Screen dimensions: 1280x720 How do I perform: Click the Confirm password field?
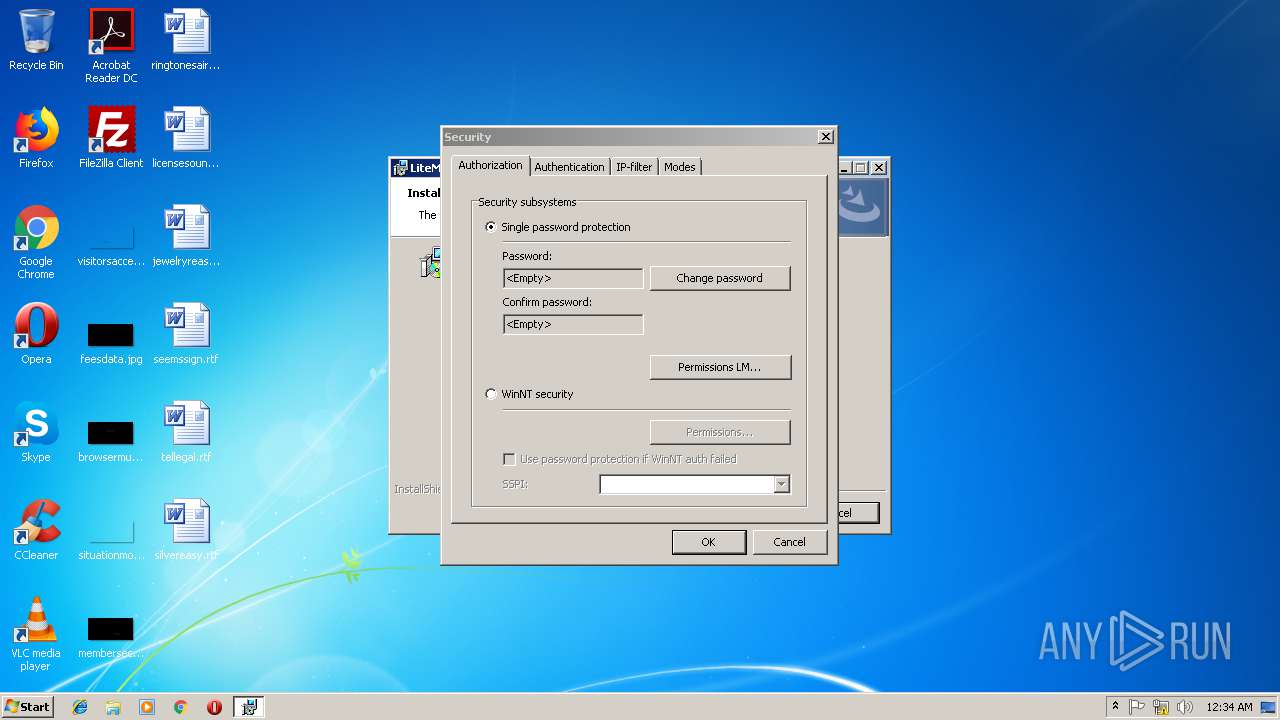coord(573,324)
